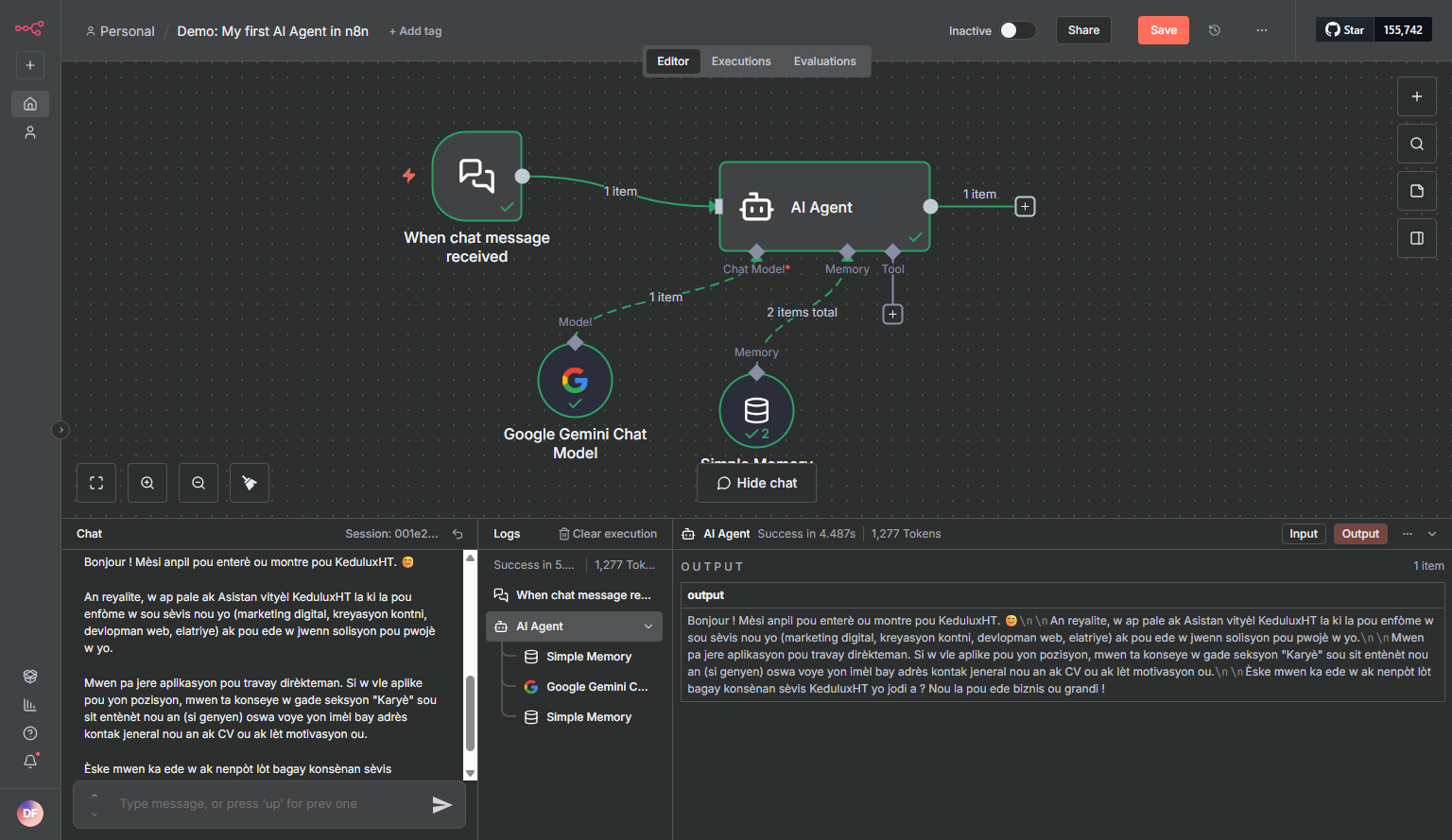1452x840 pixels.
Task: Select the Output view toggle
Action: pyautogui.click(x=1359, y=534)
